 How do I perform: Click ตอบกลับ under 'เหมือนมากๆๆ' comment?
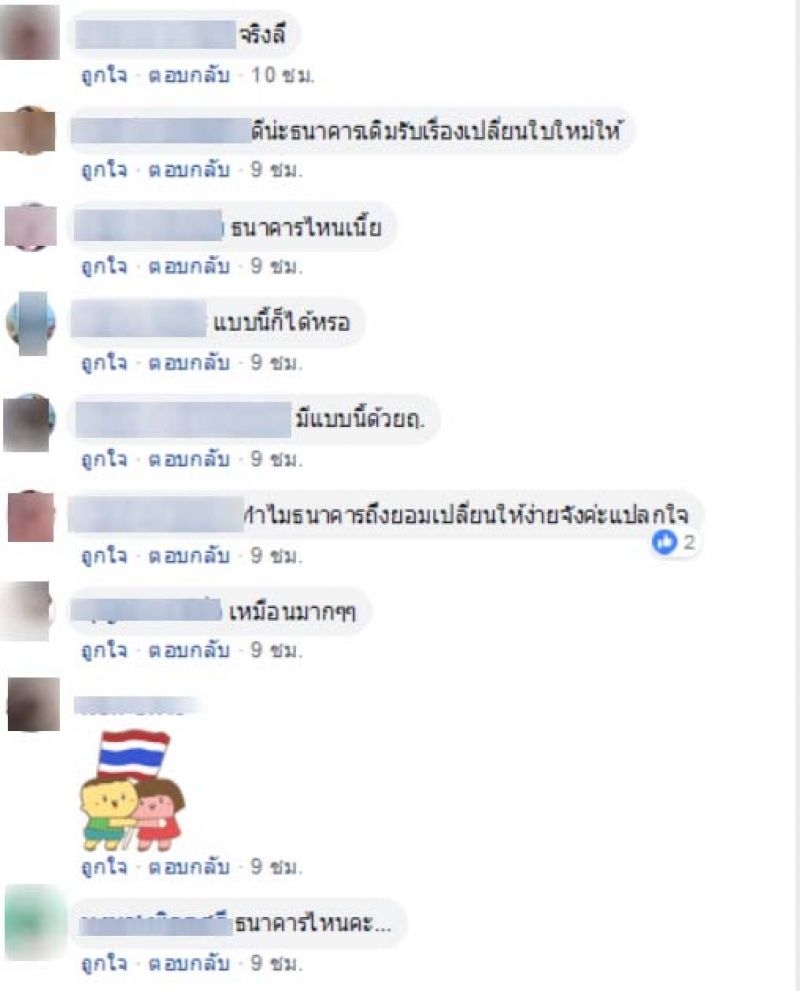pyautogui.click(x=188, y=650)
